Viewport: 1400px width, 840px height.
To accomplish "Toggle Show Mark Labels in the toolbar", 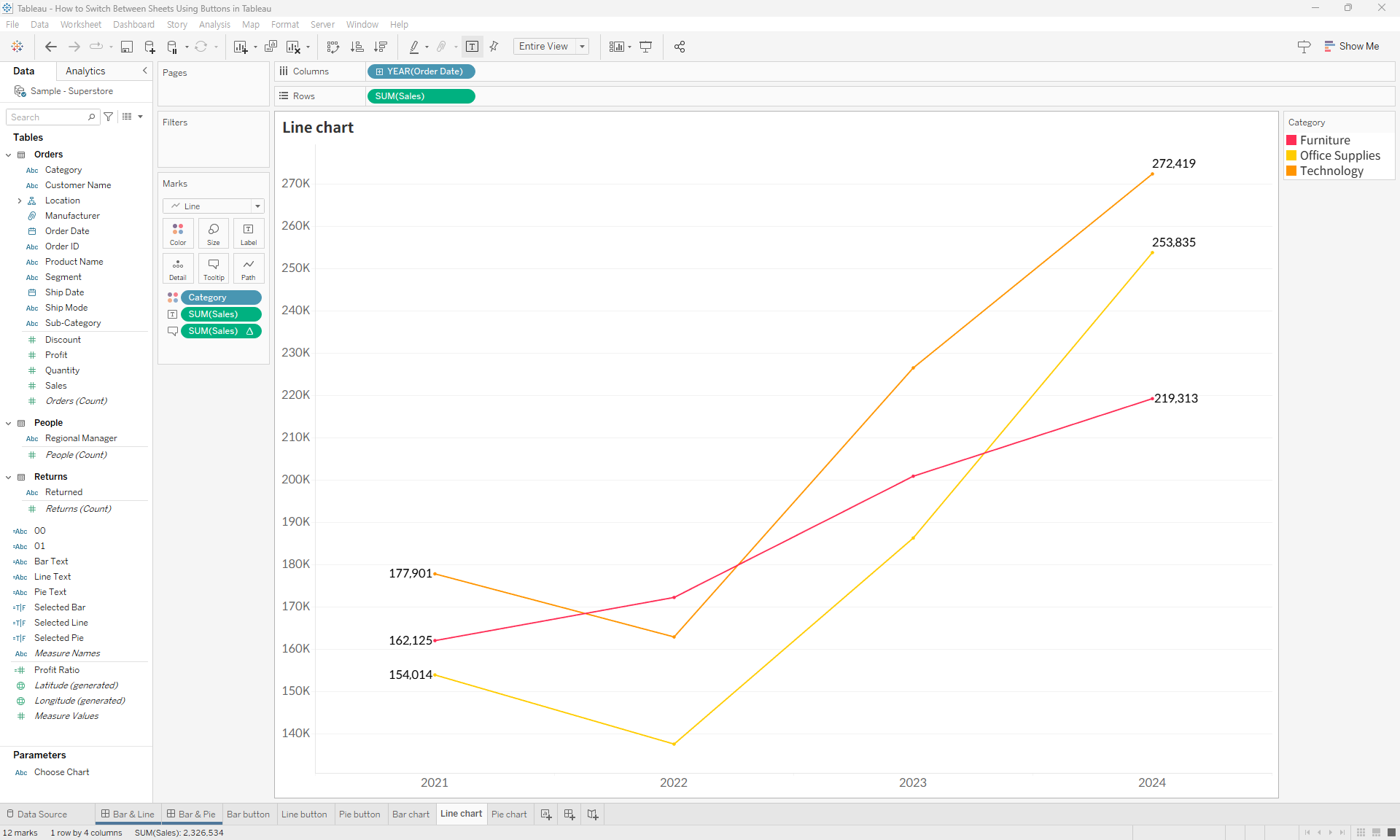I will point(472,47).
